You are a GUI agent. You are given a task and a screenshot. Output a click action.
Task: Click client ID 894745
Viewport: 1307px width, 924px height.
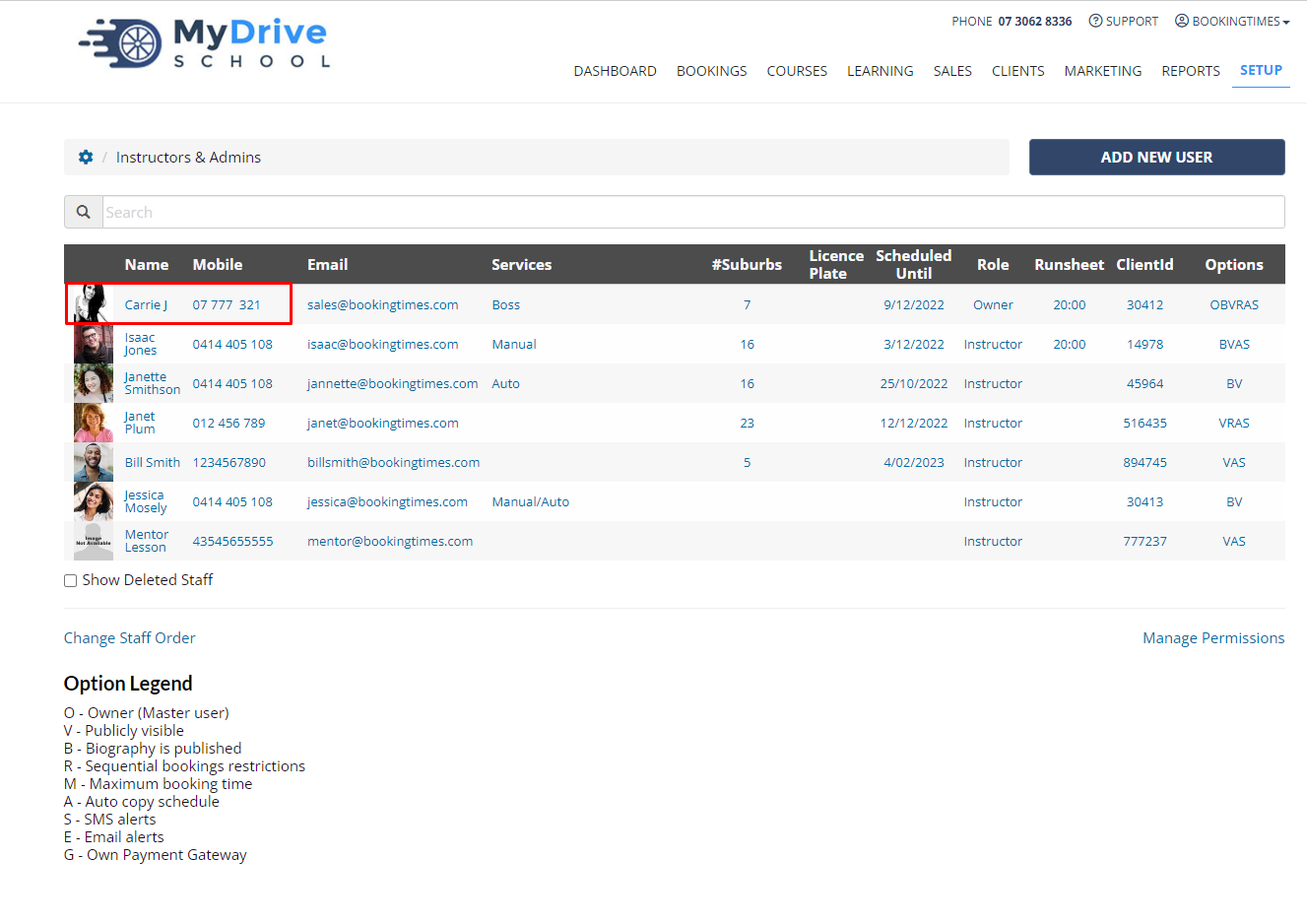click(1144, 462)
